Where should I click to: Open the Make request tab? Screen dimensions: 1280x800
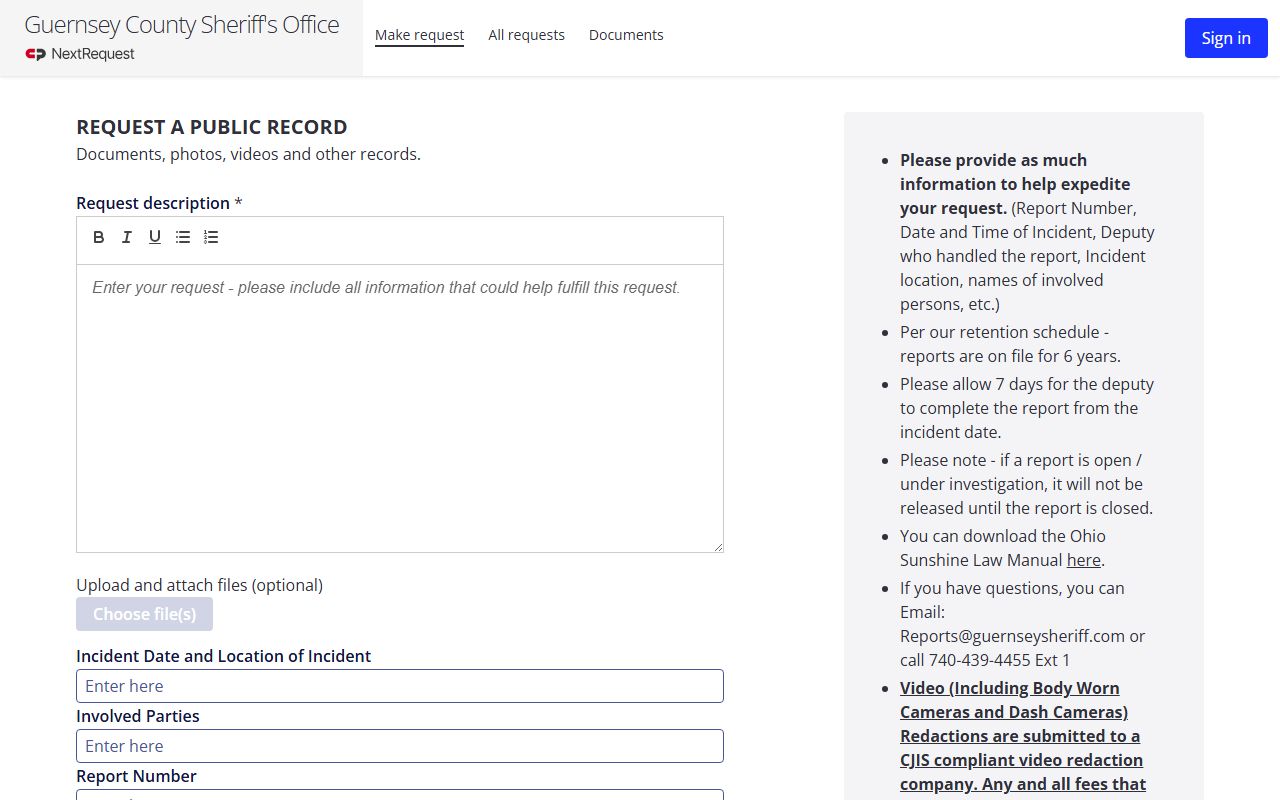pos(419,35)
